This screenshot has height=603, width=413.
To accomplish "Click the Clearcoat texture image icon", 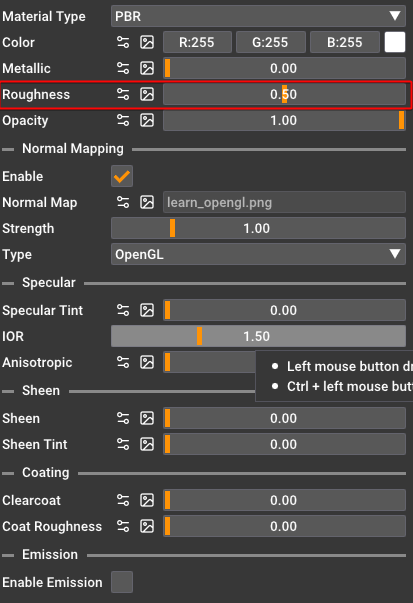I will click(x=147, y=500).
